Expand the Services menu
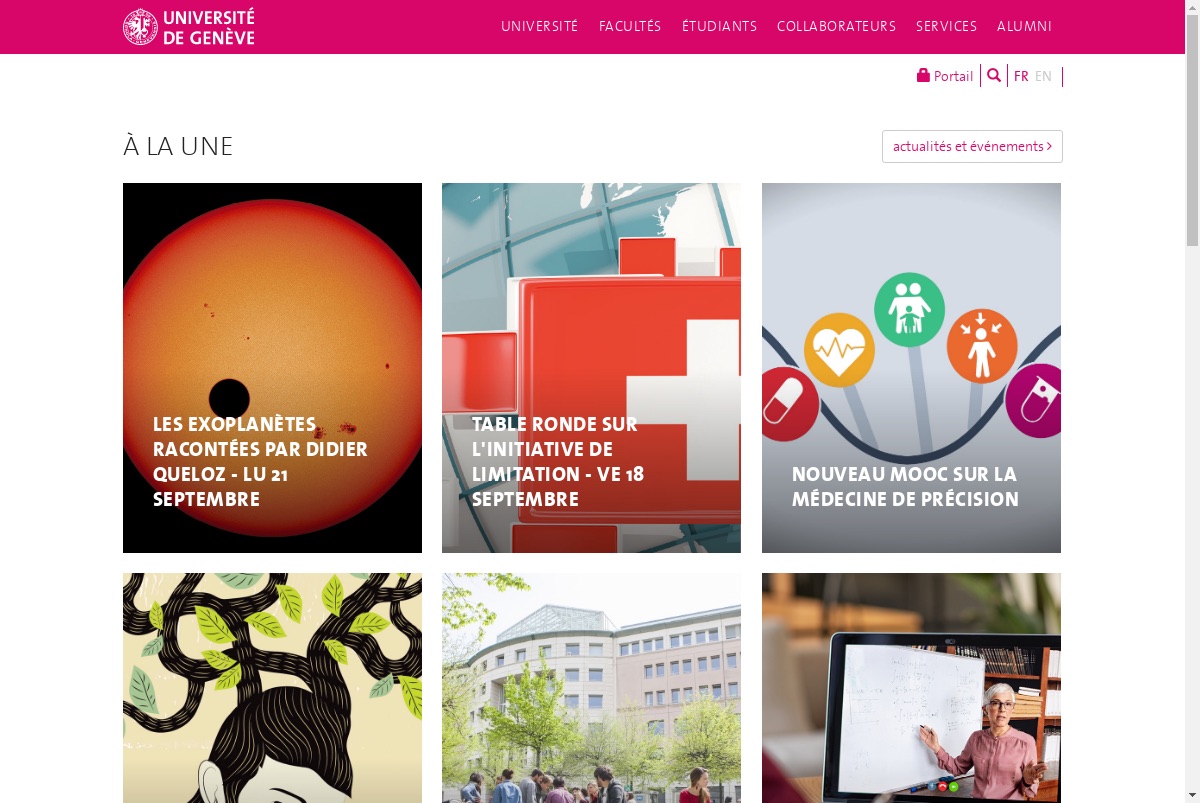 pos(946,27)
